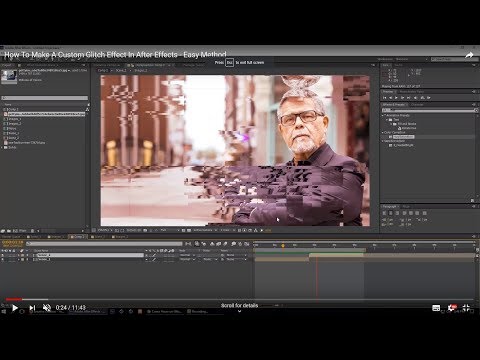Select Justify All paragraph icon

tap(424, 213)
